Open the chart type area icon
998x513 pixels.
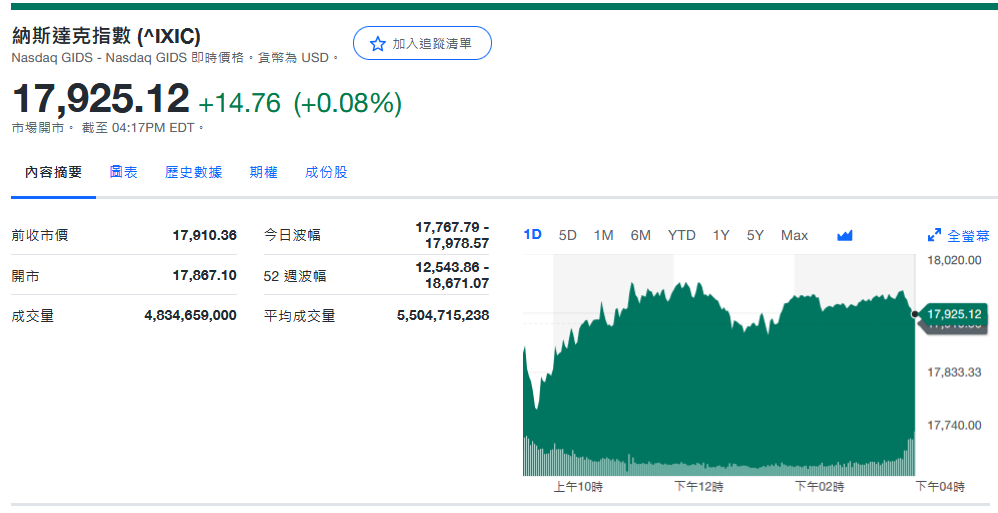pos(844,236)
